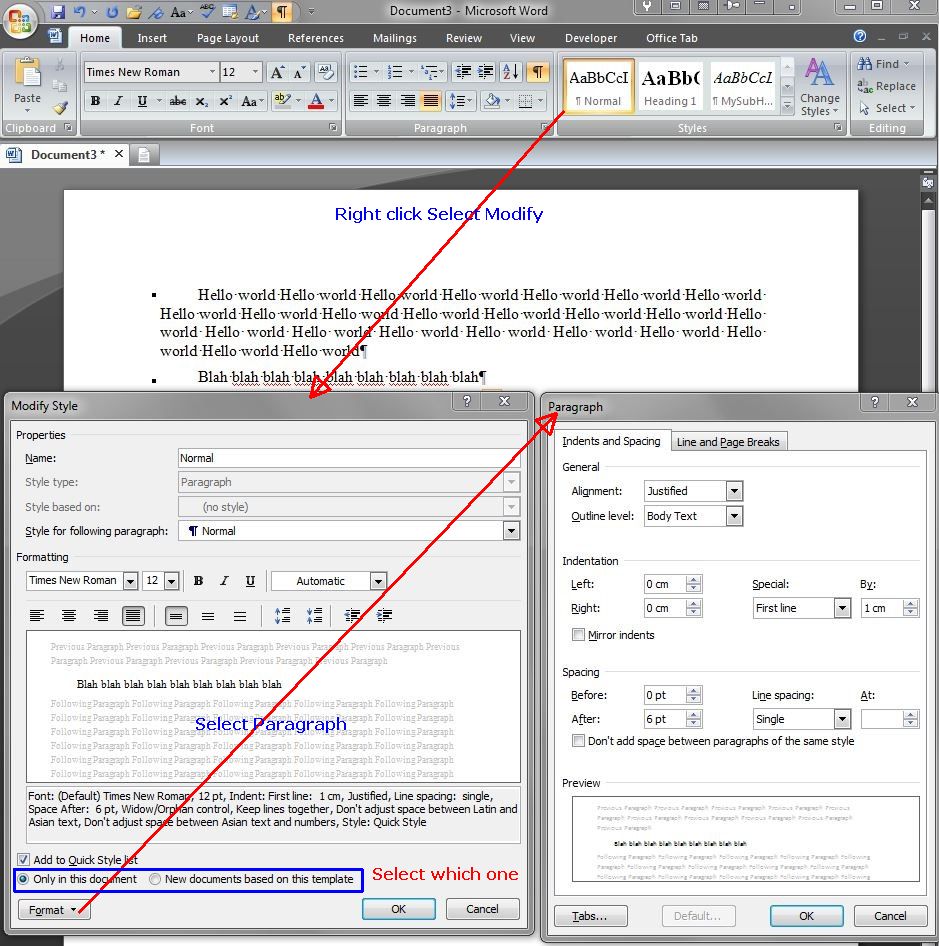
Task: Justify text in ribbon Paragraph group
Action: pos(431,101)
